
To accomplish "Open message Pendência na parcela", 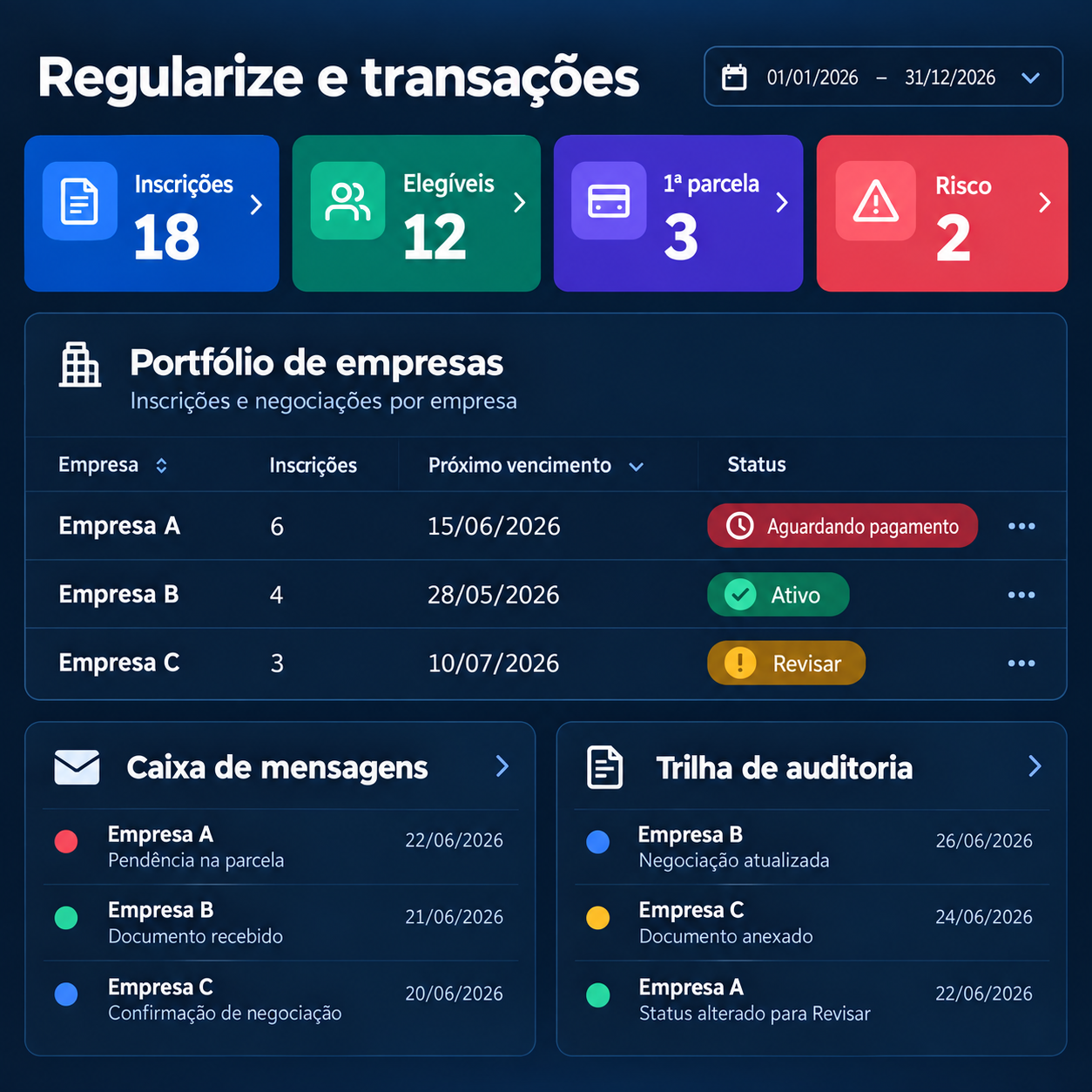I will (280, 847).
